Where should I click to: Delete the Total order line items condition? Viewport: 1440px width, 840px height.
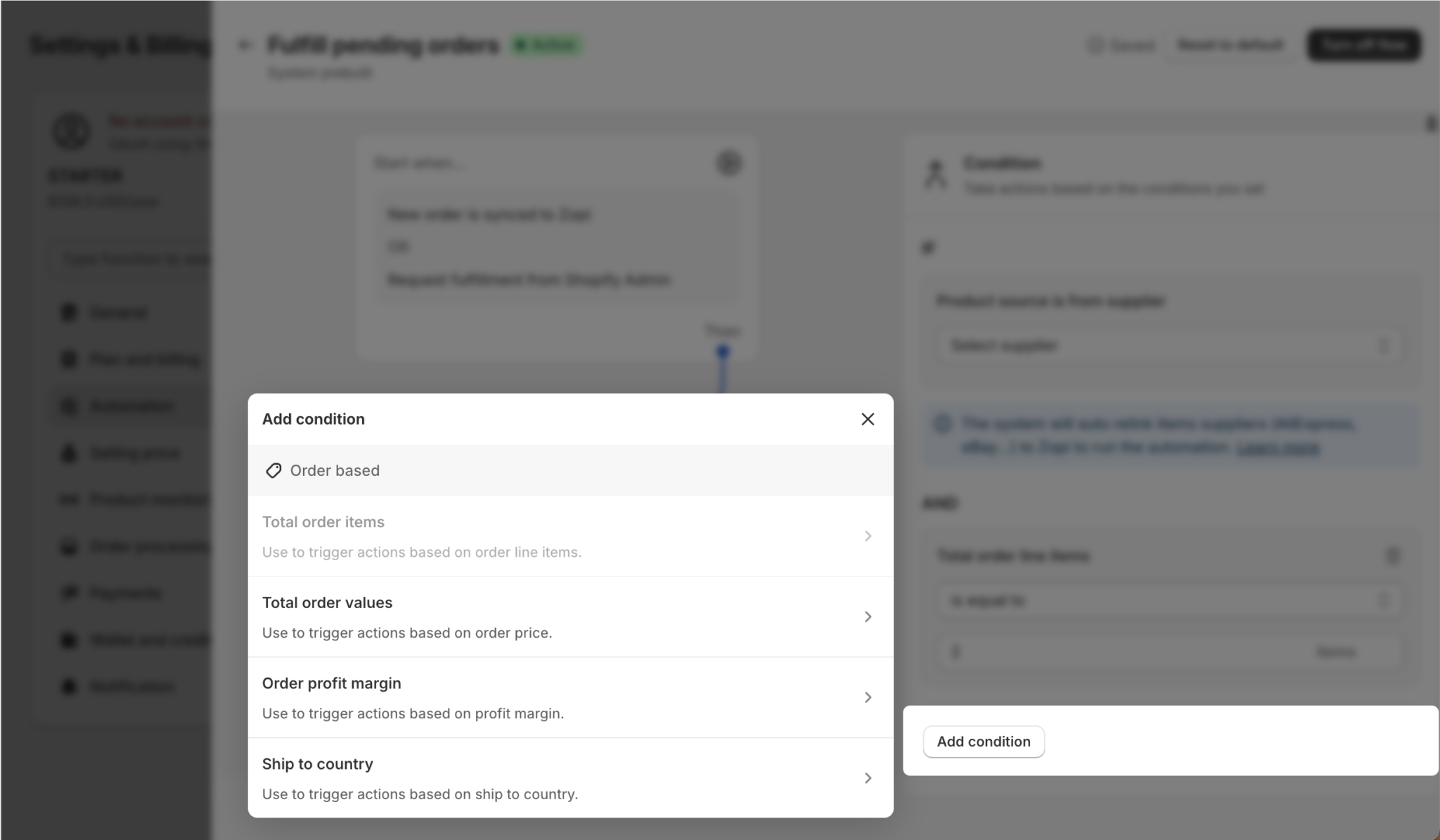click(x=1394, y=555)
